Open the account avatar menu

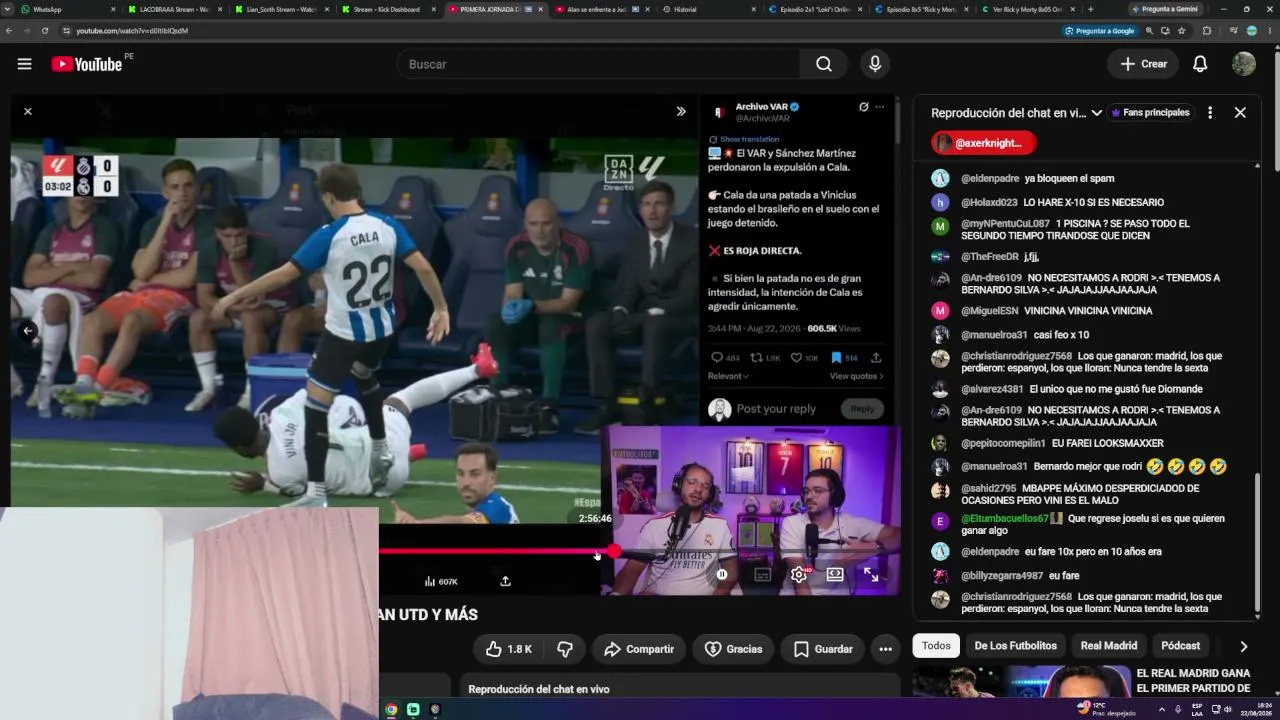click(1244, 64)
